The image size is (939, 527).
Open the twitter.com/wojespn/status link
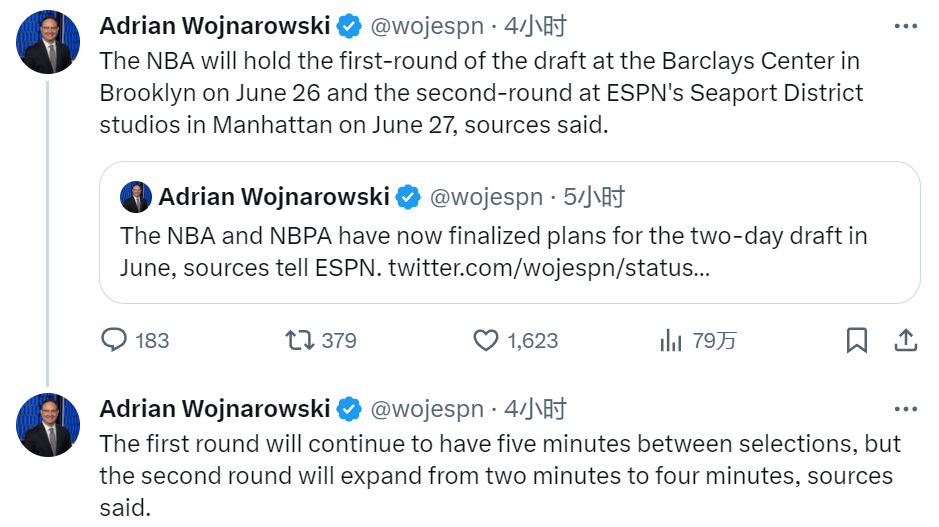(549, 268)
